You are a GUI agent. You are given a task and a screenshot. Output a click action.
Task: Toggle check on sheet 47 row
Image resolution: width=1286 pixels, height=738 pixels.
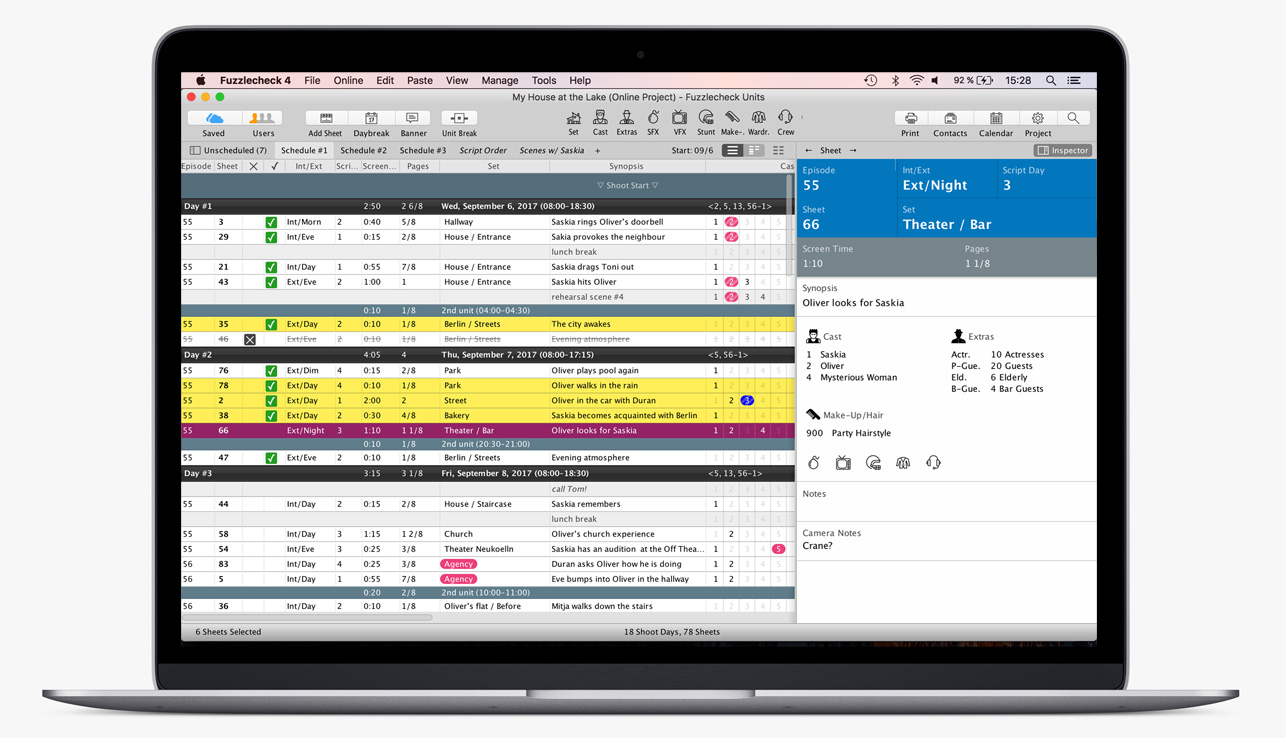pyautogui.click(x=271, y=458)
